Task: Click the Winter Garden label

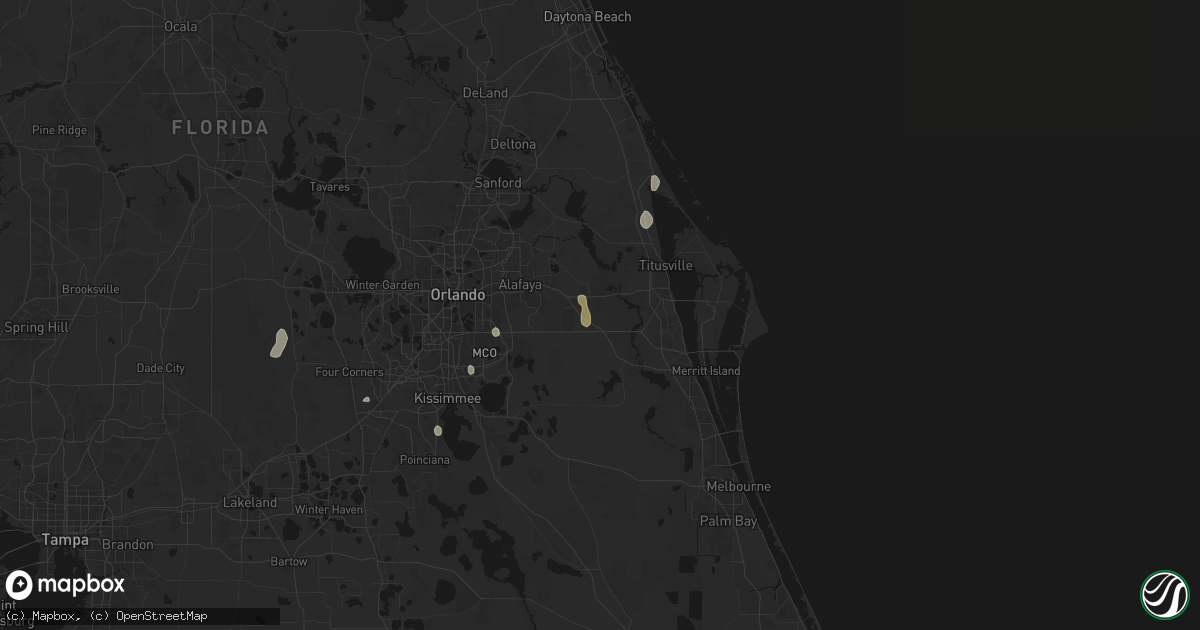Action: [383, 285]
